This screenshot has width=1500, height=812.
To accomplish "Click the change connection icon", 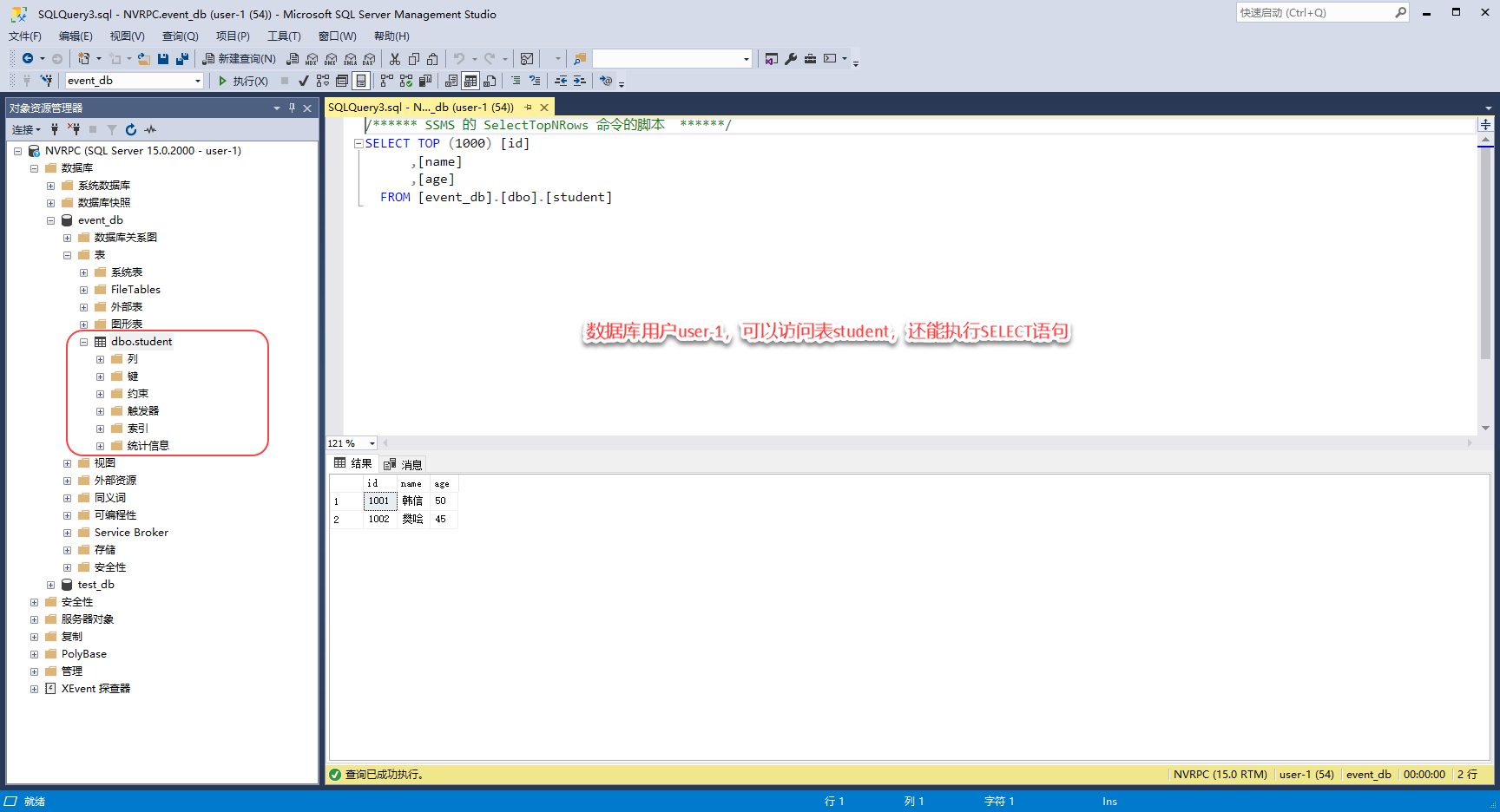I will pos(46,81).
